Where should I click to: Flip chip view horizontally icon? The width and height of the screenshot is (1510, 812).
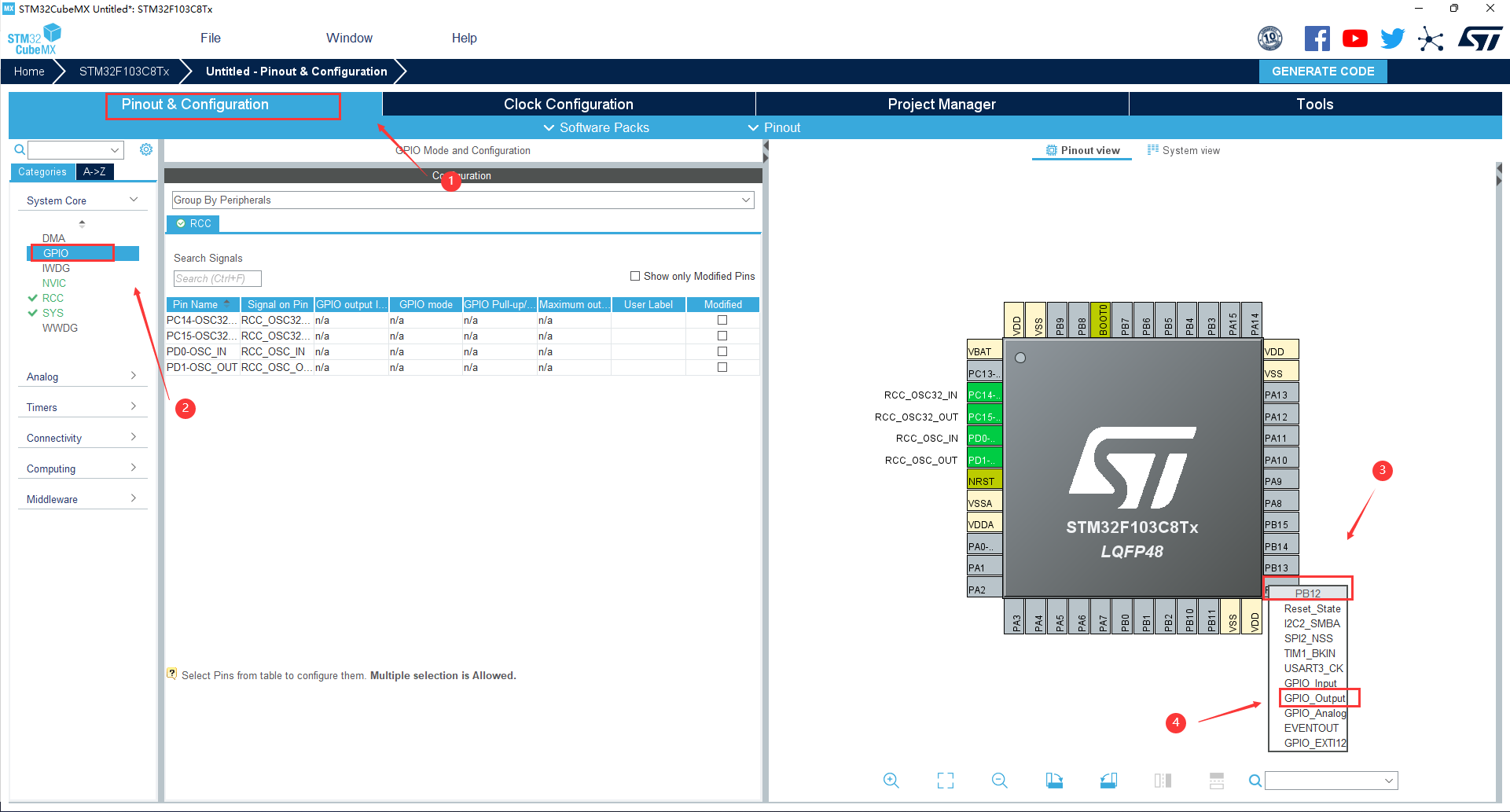coord(1163,780)
